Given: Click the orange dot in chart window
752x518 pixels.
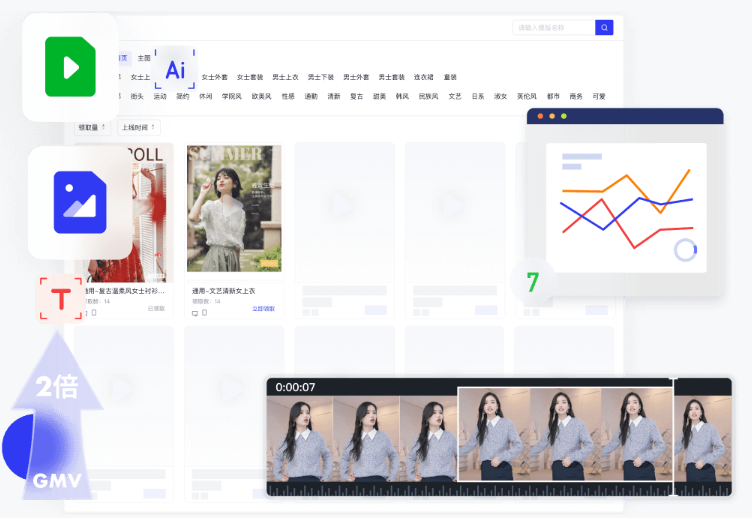Looking at the screenshot, I should pyautogui.click(x=540, y=116).
